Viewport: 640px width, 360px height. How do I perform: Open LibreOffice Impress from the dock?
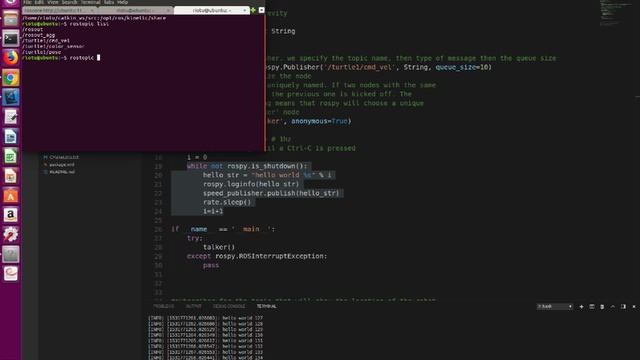click(x=11, y=176)
